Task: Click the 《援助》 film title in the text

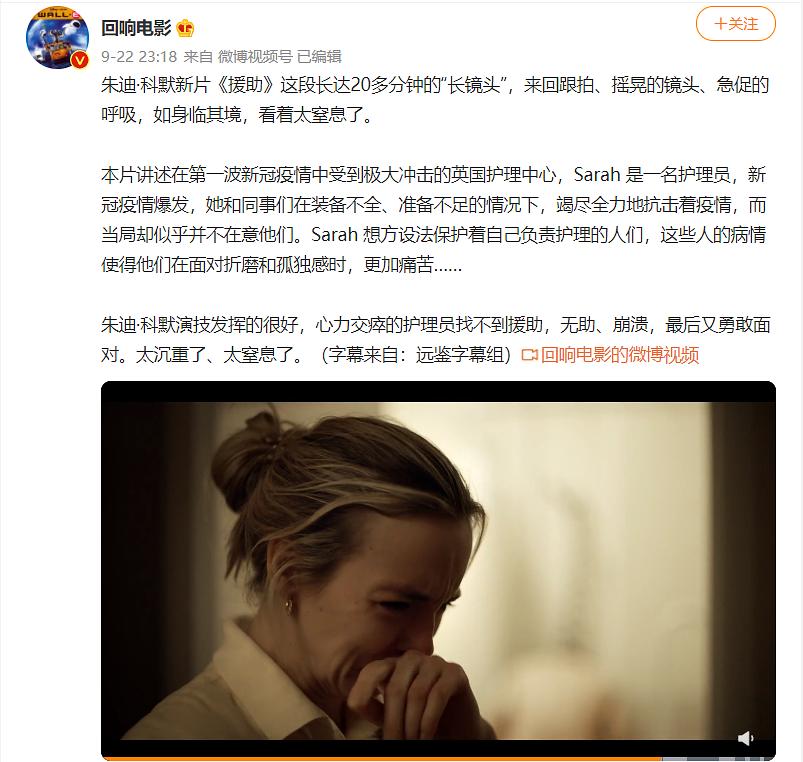Action: coord(245,85)
